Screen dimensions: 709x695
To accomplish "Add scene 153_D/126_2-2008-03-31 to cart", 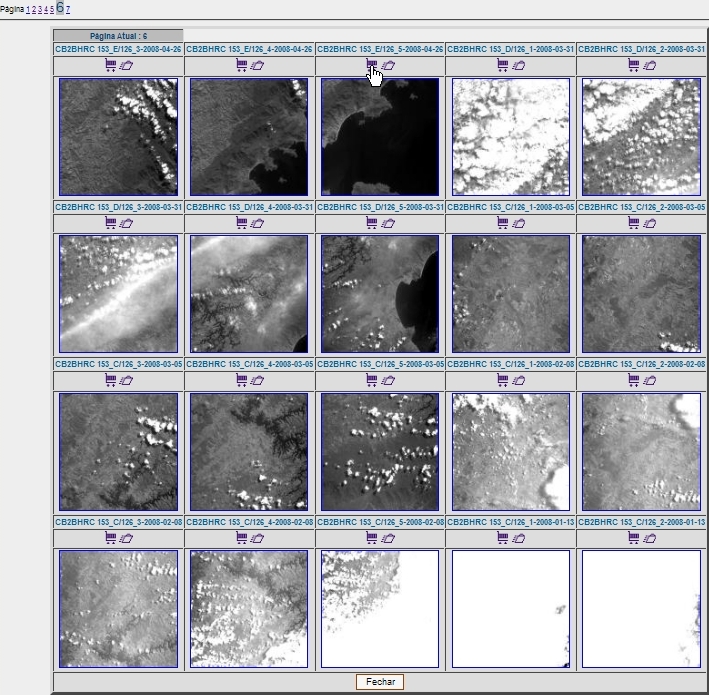I will point(634,65).
